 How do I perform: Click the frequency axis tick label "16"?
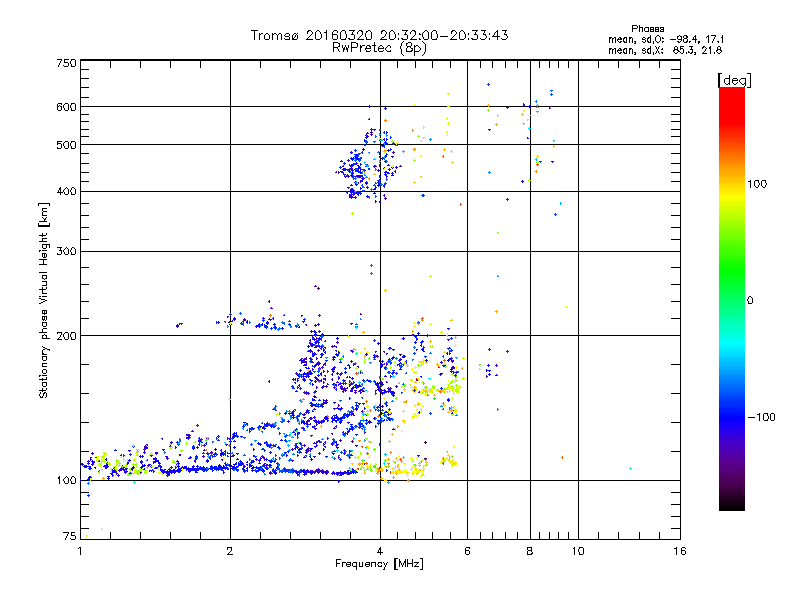point(680,551)
